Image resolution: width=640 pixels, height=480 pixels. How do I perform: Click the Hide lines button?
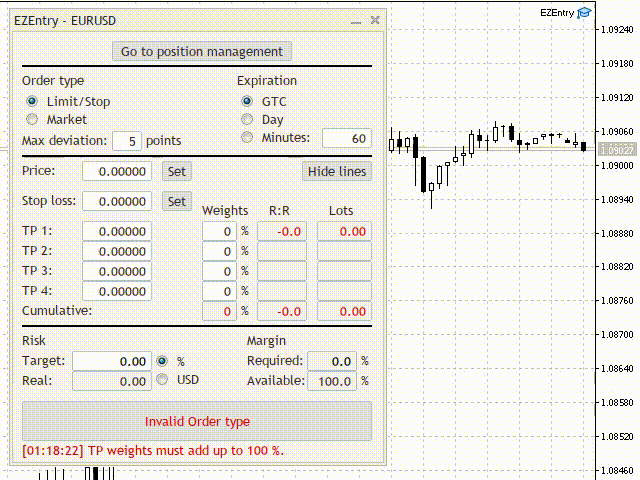(337, 171)
